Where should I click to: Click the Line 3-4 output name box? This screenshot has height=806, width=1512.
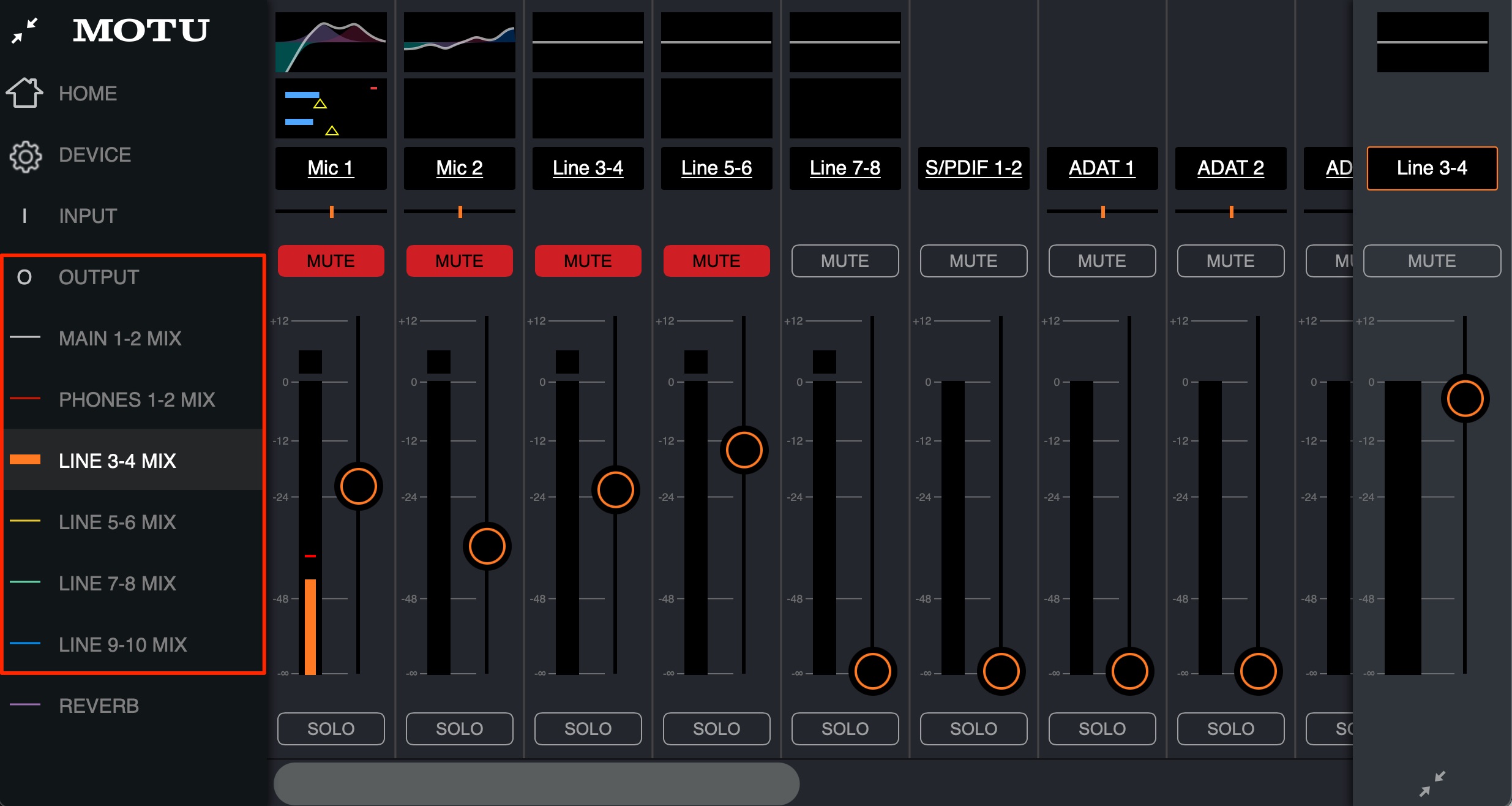coord(1432,168)
